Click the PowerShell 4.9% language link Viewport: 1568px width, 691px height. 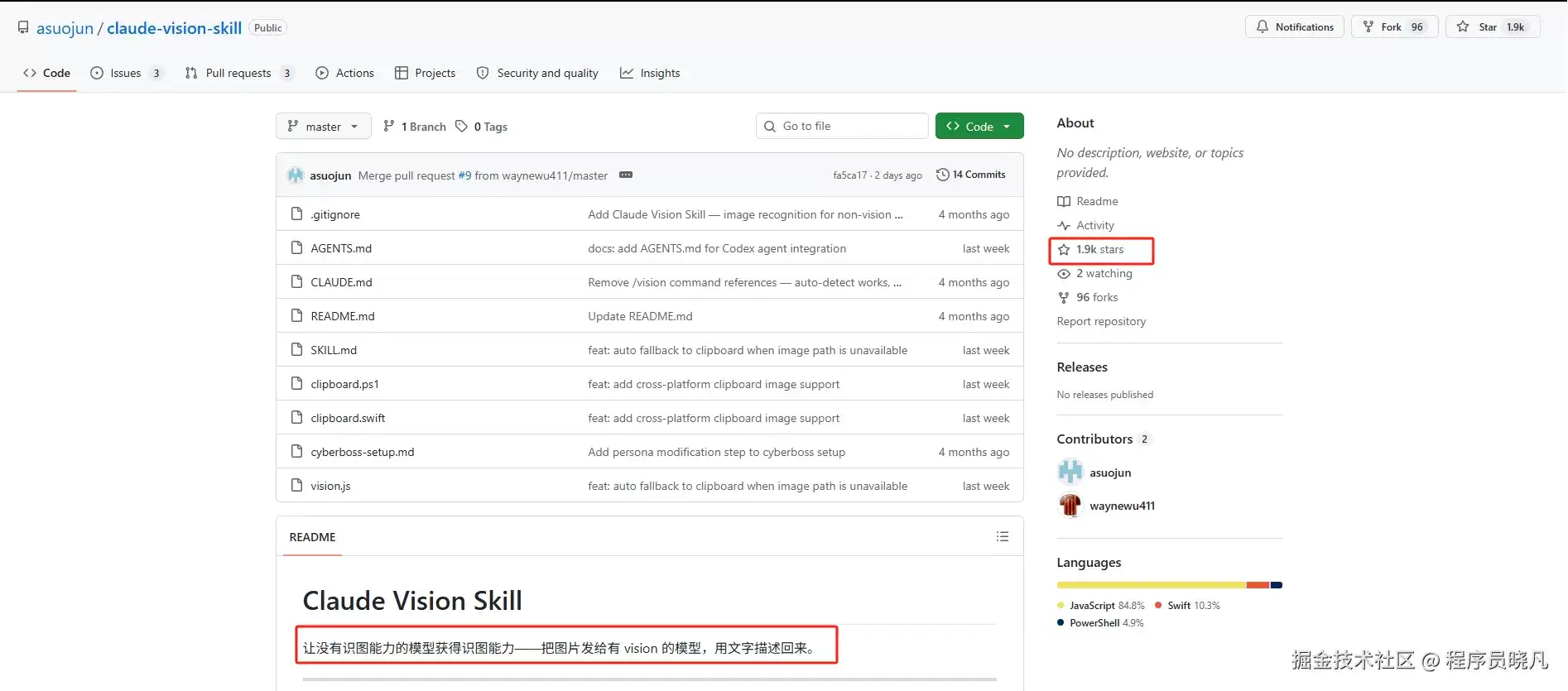pos(1100,623)
